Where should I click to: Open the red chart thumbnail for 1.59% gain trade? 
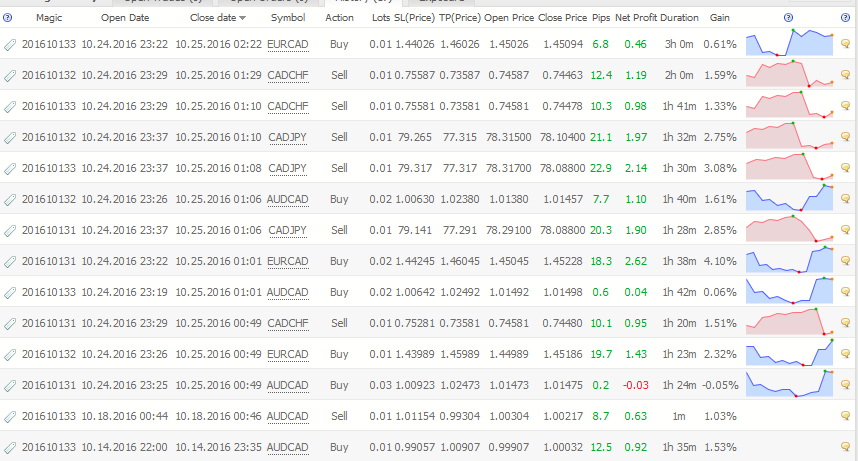789,74
